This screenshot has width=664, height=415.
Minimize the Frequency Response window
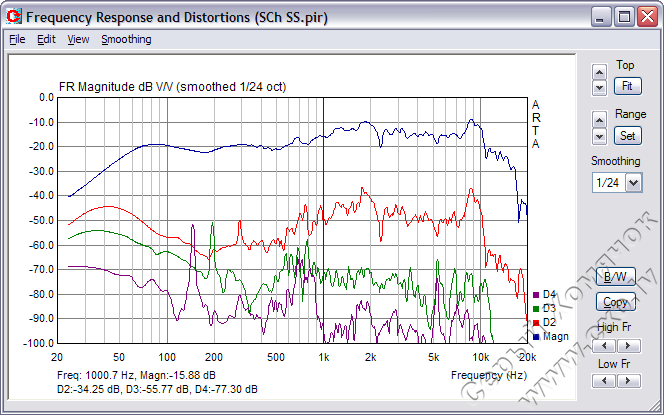point(600,17)
